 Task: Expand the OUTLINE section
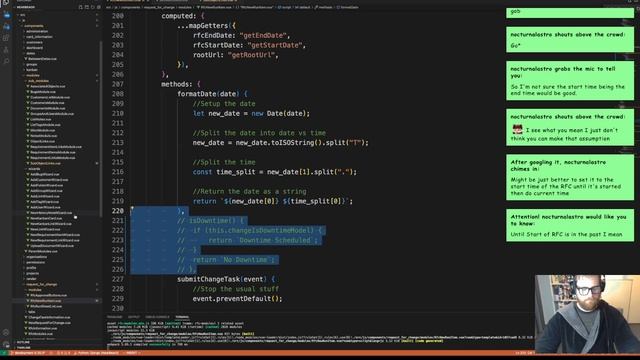click(x=22, y=342)
